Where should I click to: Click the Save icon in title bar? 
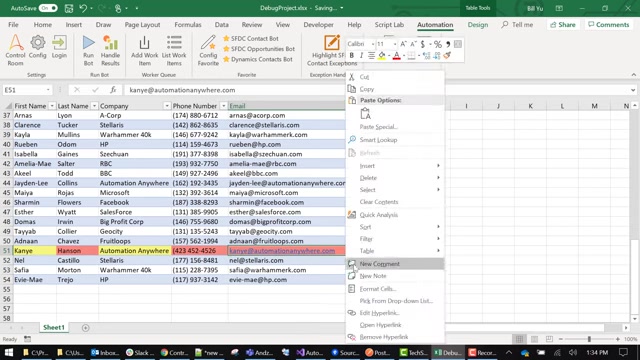(69, 8)
